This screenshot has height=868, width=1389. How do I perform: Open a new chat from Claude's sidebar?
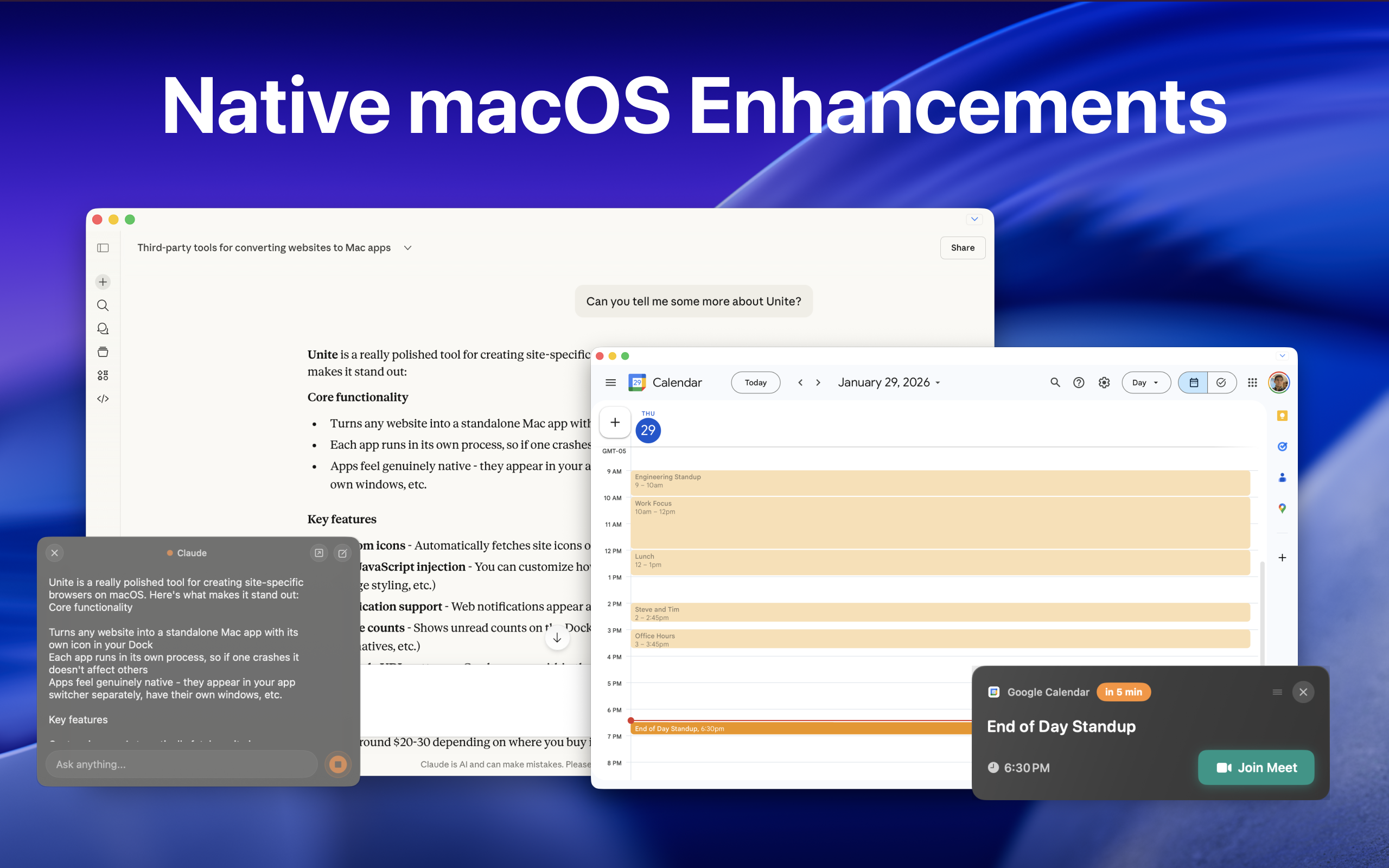[x=103, y=282]
